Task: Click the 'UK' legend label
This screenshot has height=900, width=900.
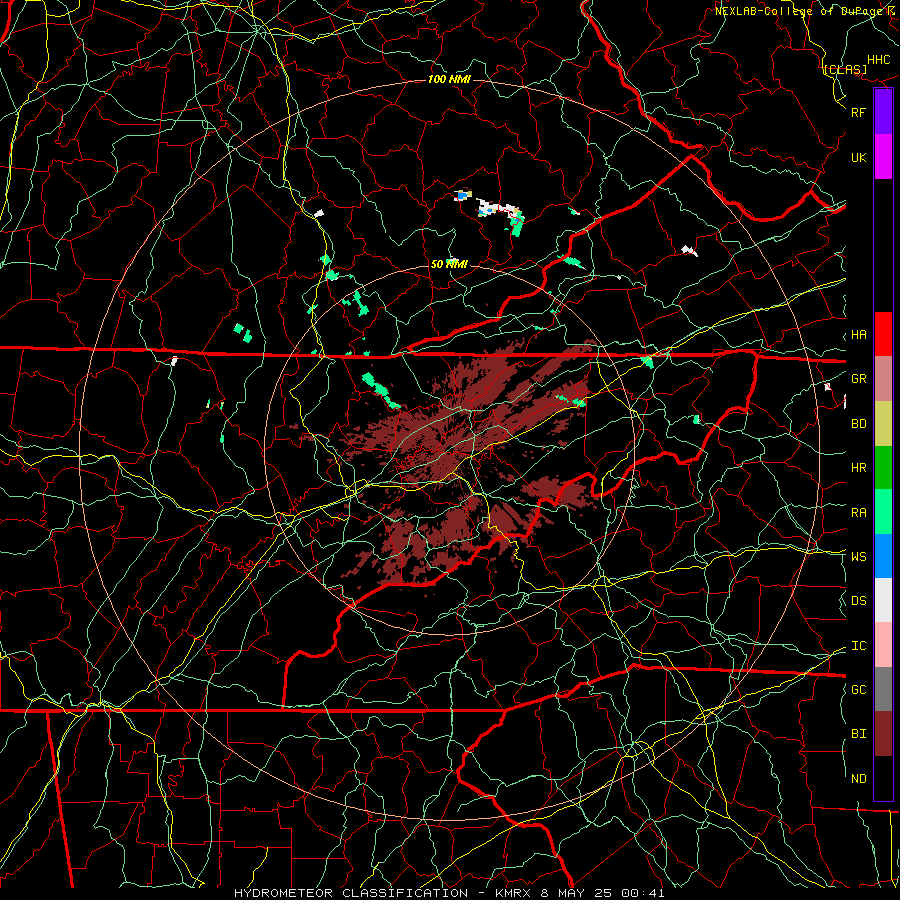Action: tap(859, 157)
